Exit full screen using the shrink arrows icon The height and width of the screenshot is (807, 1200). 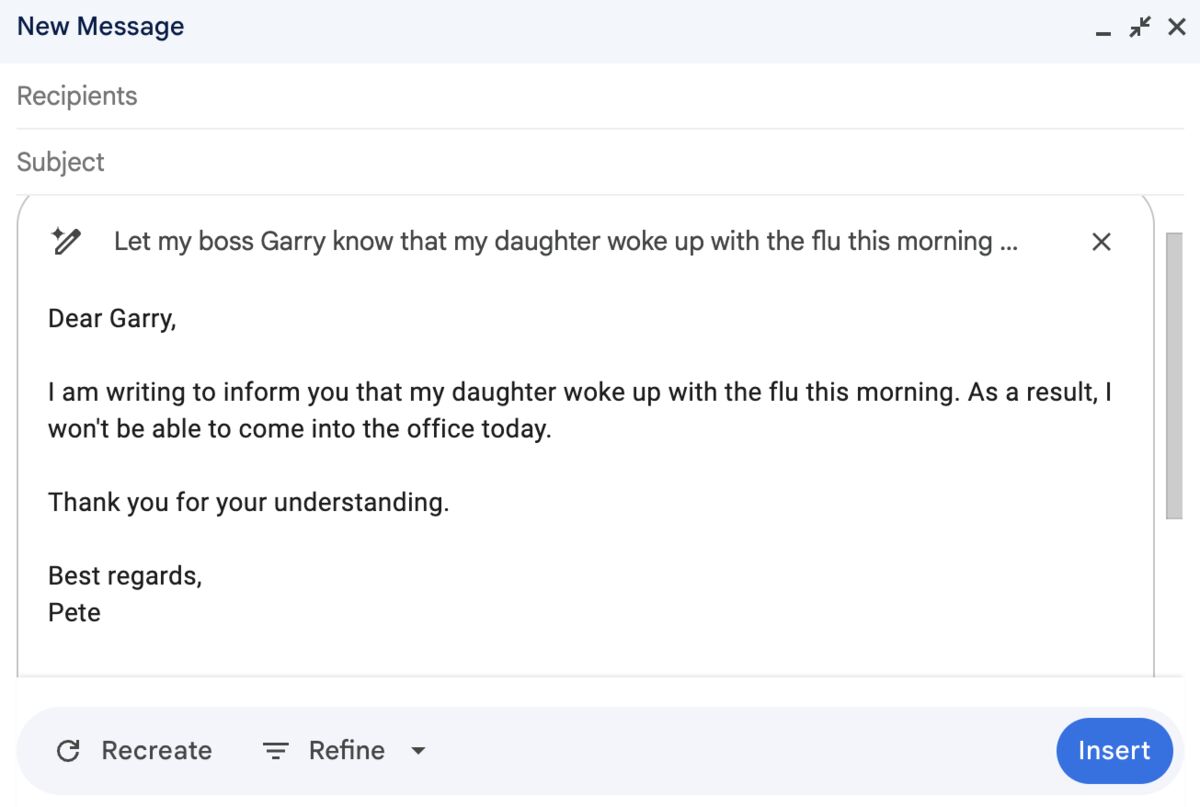1139,27
